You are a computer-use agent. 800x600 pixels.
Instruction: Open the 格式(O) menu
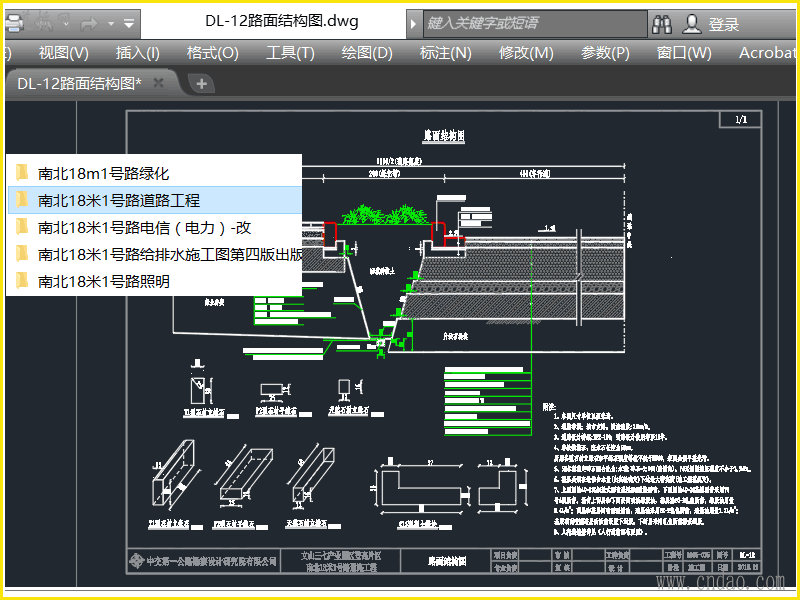tap(212, 53)
